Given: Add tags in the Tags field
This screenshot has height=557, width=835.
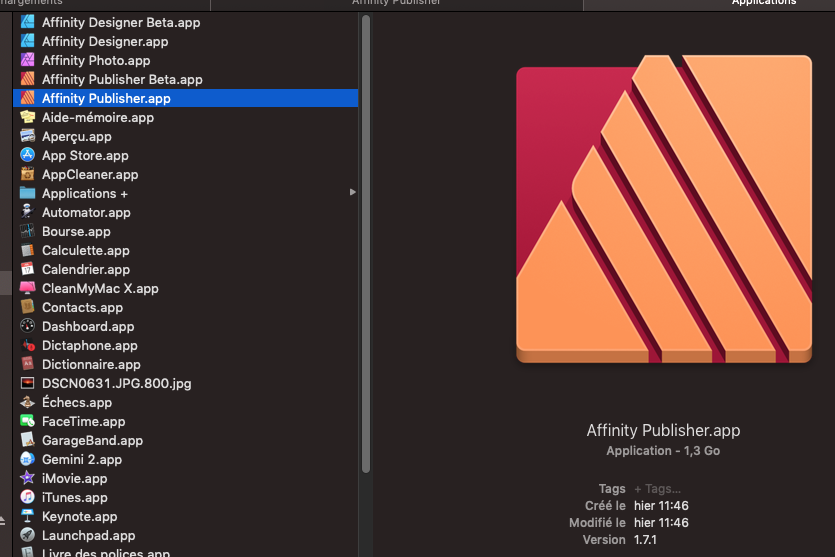Looking at the screenshot, I should click(658, 489).
